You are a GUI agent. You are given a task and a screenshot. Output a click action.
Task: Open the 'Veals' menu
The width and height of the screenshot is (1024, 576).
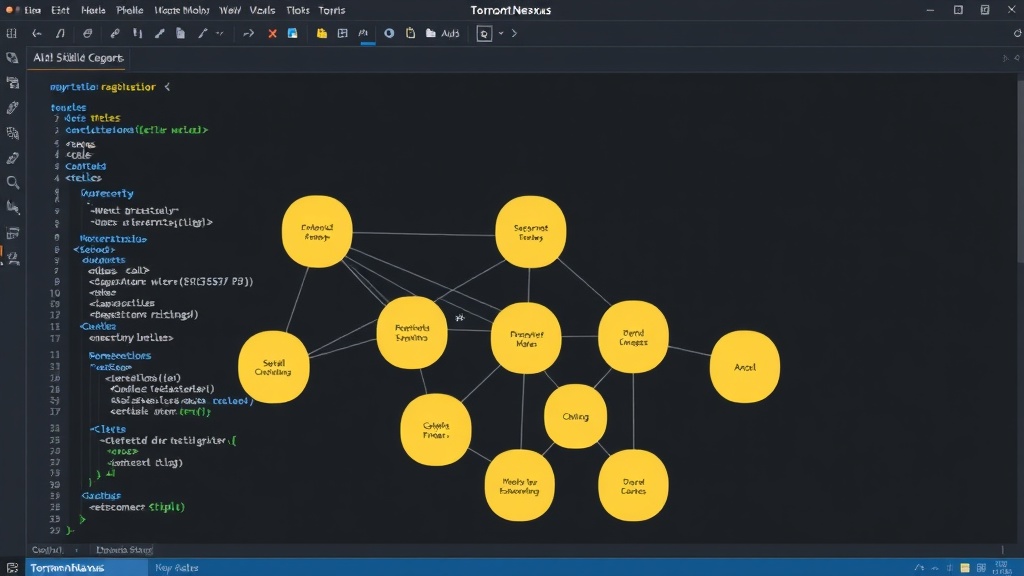[x=262, y=10]
